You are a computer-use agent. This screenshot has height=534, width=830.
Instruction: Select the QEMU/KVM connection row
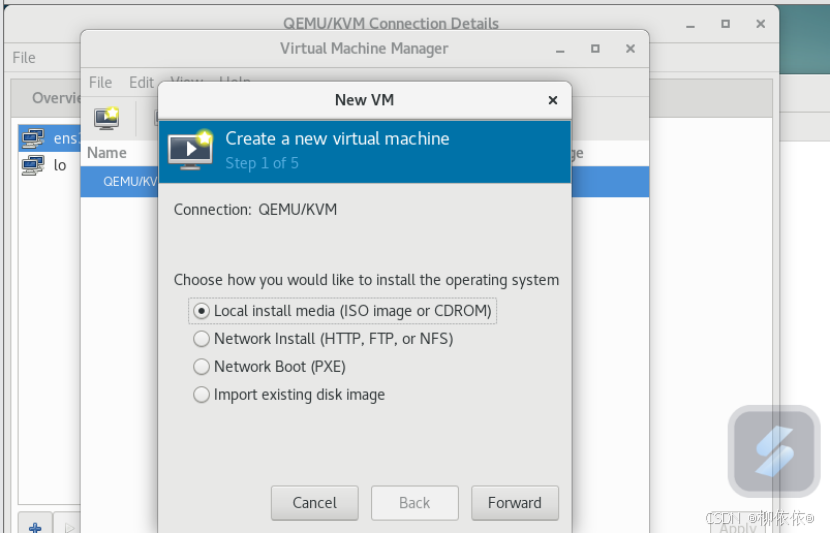(x=125, y=181)
